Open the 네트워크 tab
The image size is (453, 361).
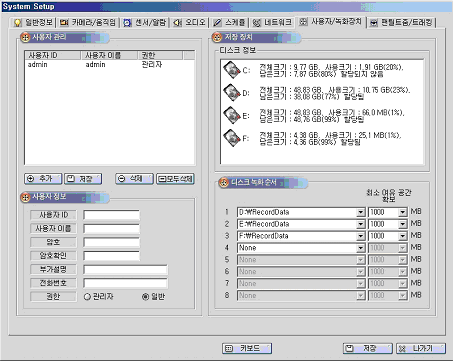pos(272,23)
